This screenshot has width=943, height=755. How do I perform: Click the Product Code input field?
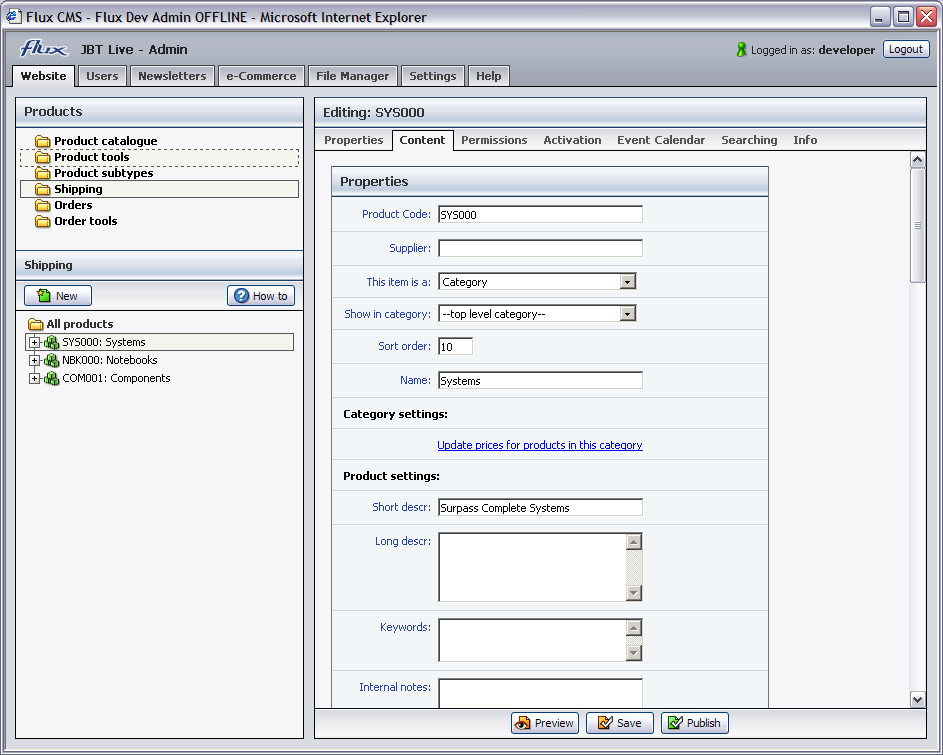tap(540, 214)
